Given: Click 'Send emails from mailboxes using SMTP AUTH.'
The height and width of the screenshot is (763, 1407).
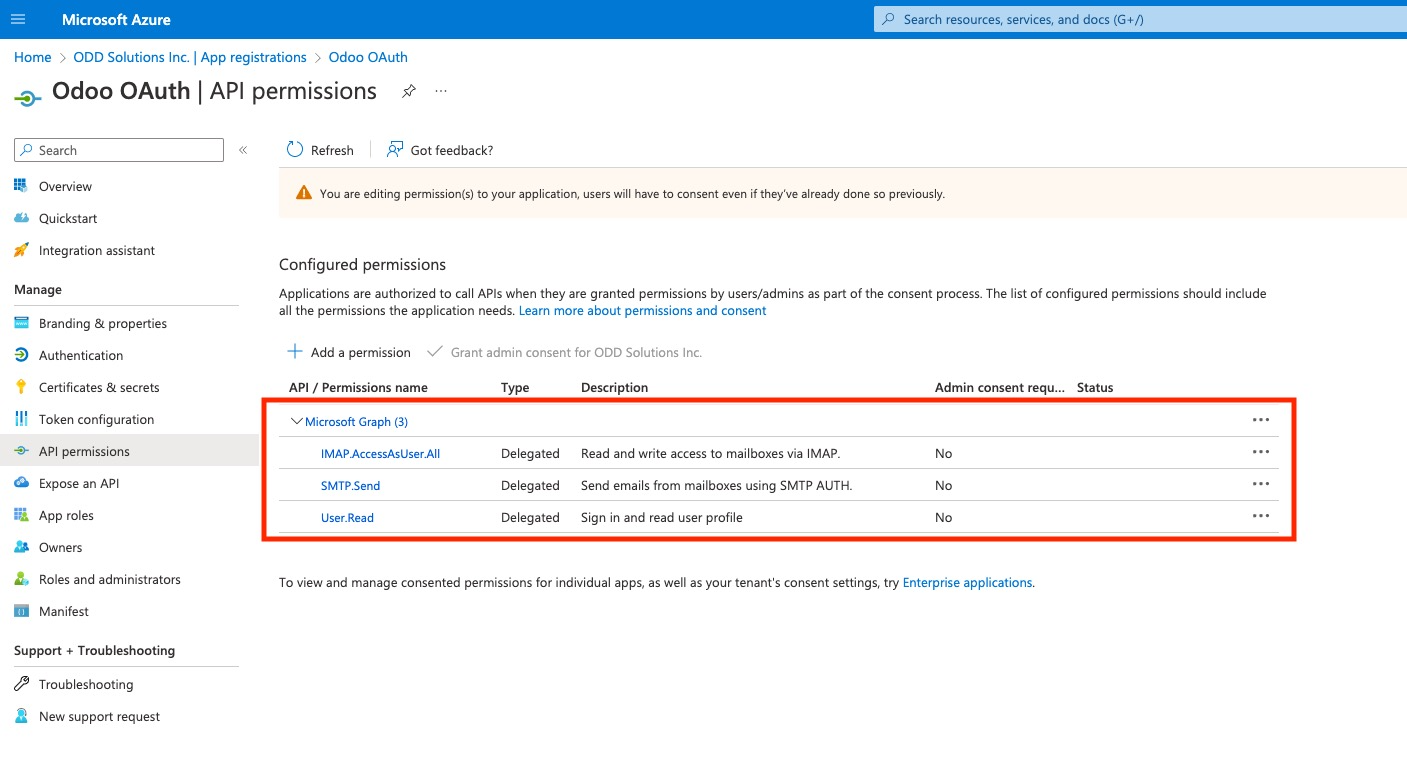Looking at the screenshot, I should [x=716, y=486].
